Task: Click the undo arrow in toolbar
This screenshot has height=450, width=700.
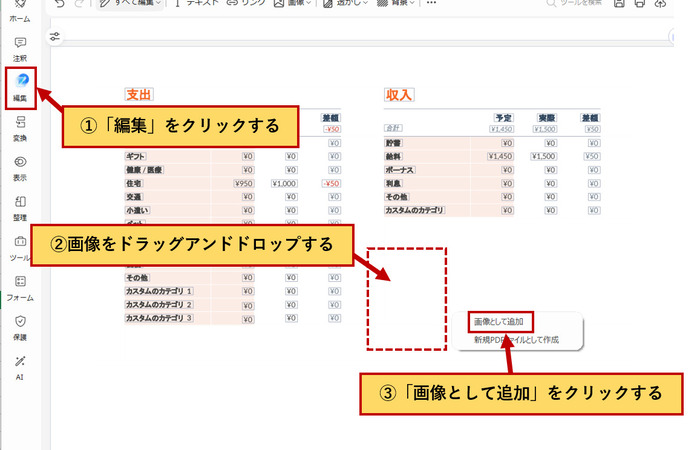Action: point(62,5)
